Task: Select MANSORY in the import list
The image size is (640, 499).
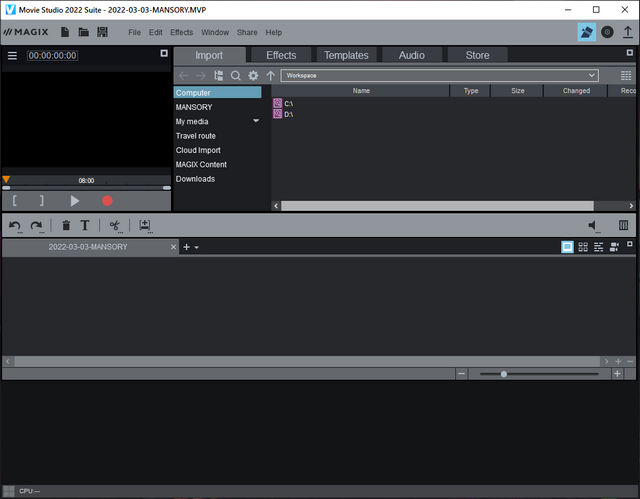Action: (x=194, y=107)
